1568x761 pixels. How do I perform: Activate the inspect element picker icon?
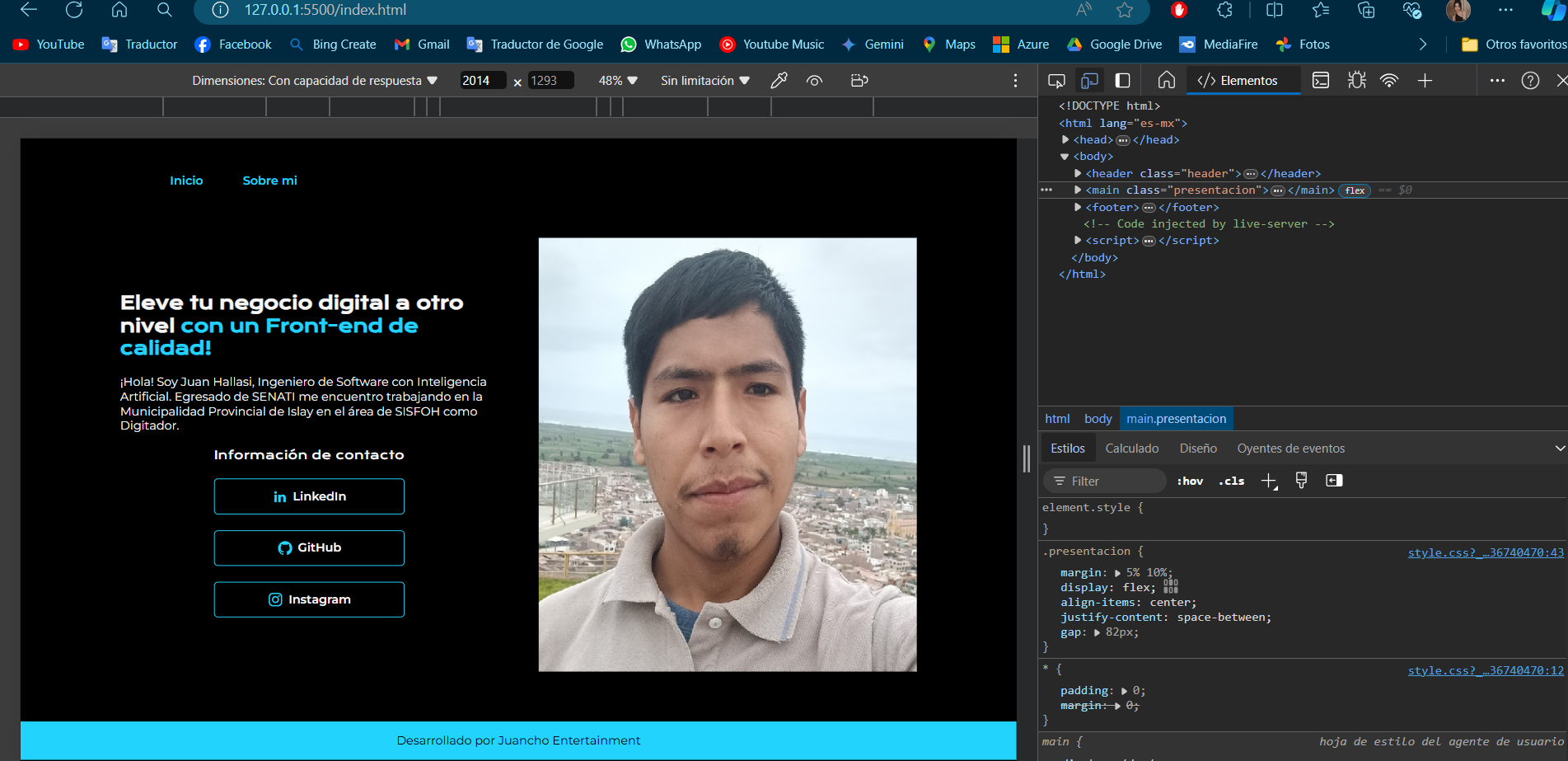pyautogui.click(x=1056, y=81)
